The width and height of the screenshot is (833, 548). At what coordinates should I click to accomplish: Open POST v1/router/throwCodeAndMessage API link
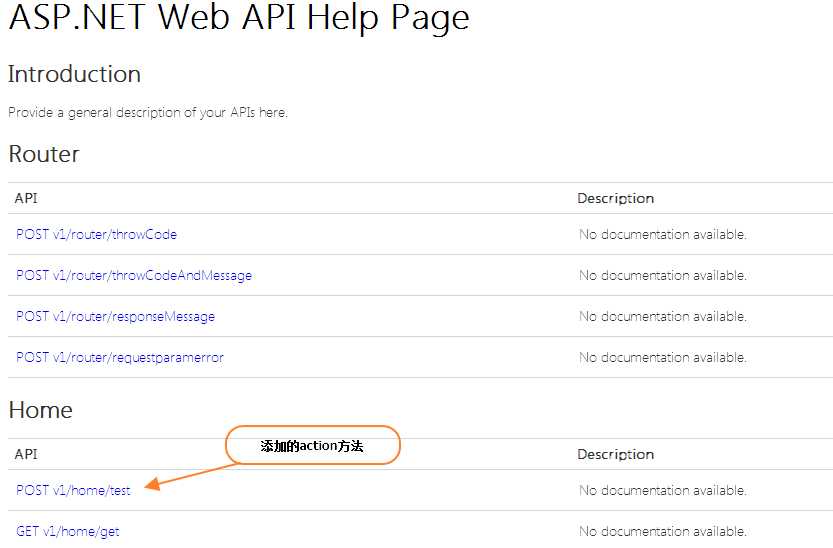pos(134,276)
